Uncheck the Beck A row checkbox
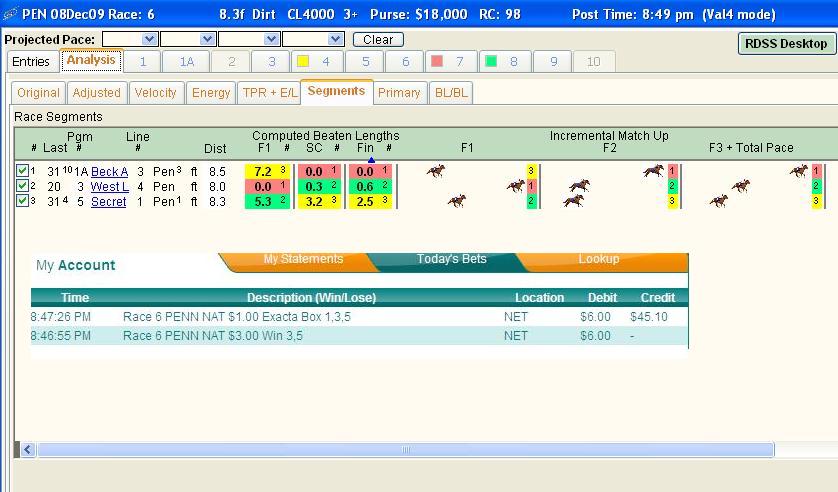Viewport: 838px width, 492px height. click(x=22, y=171)
